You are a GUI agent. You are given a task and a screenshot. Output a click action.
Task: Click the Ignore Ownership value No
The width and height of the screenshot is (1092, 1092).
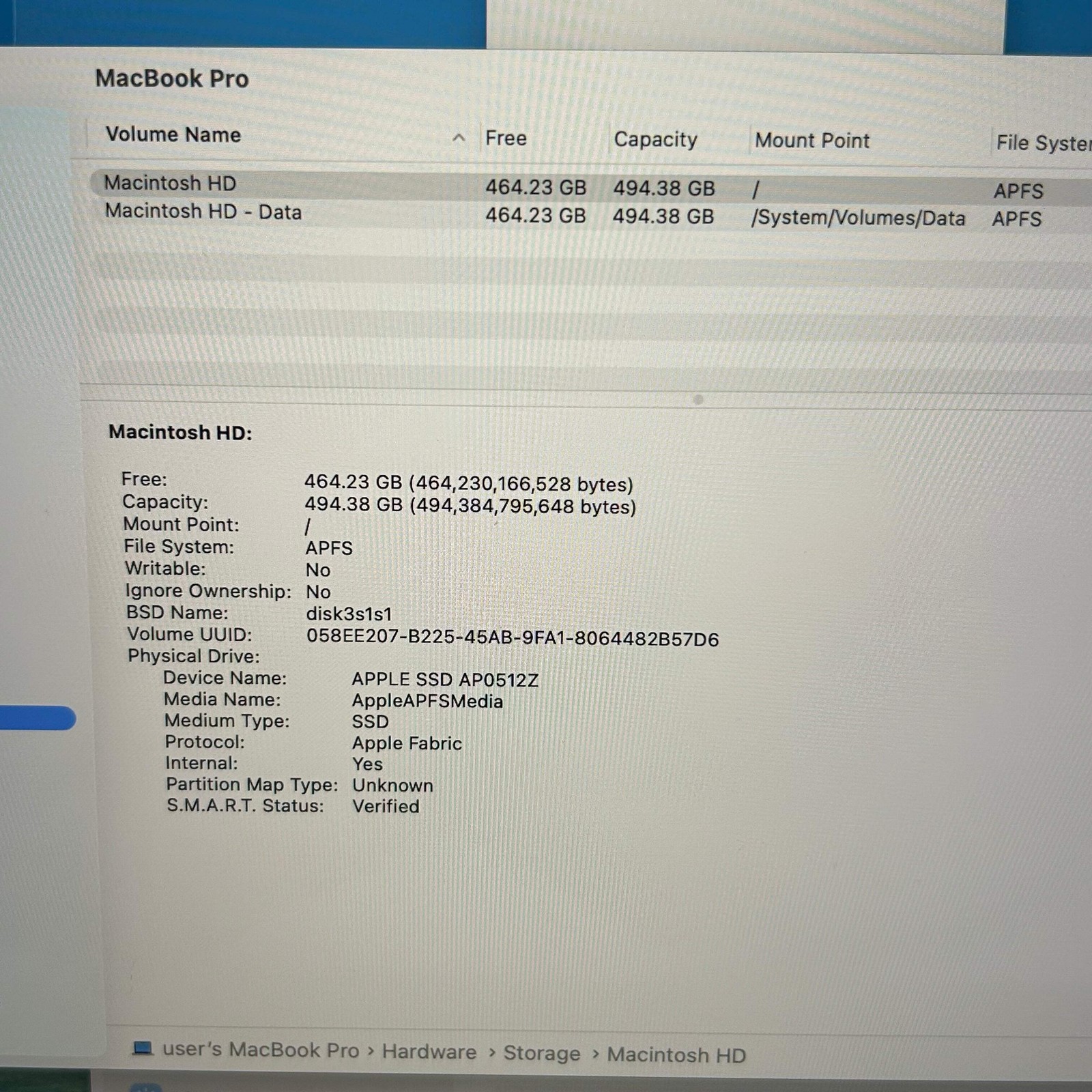pyautogui.click(x=318, y=592)
